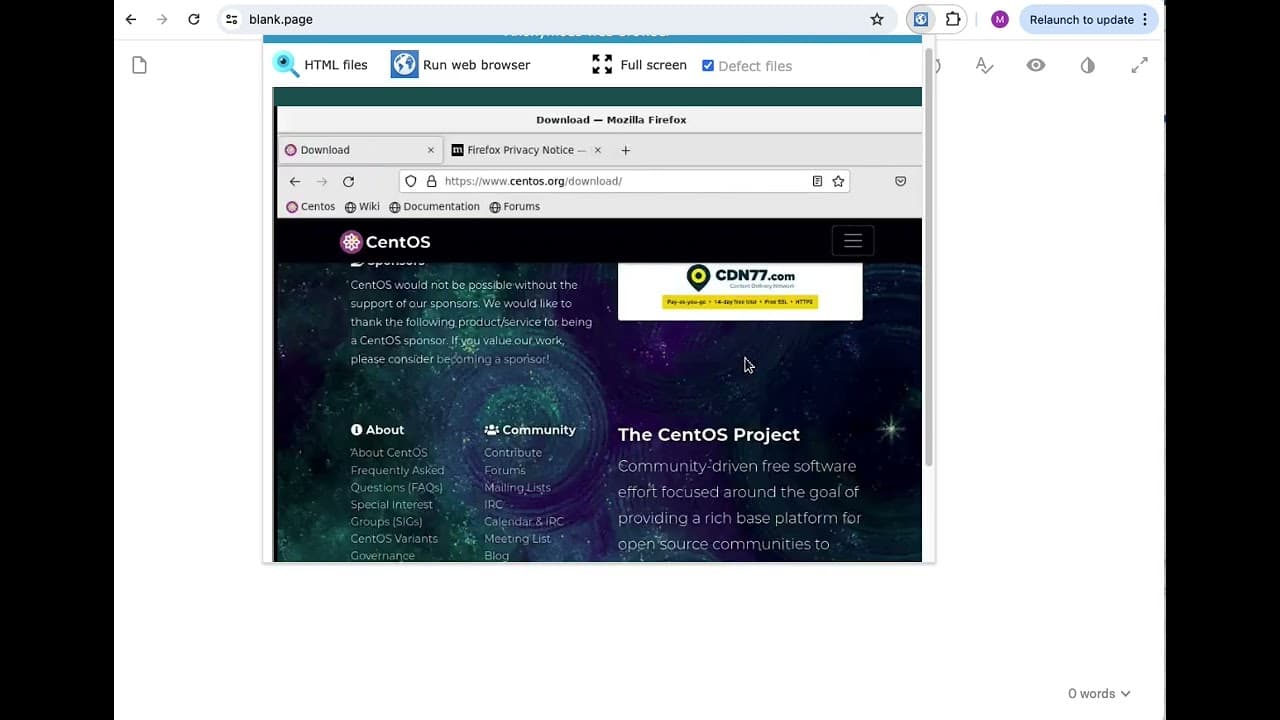1280x720 pixels.
Task: Open Chrome's extensions puzzle icon
Action: 953,19
